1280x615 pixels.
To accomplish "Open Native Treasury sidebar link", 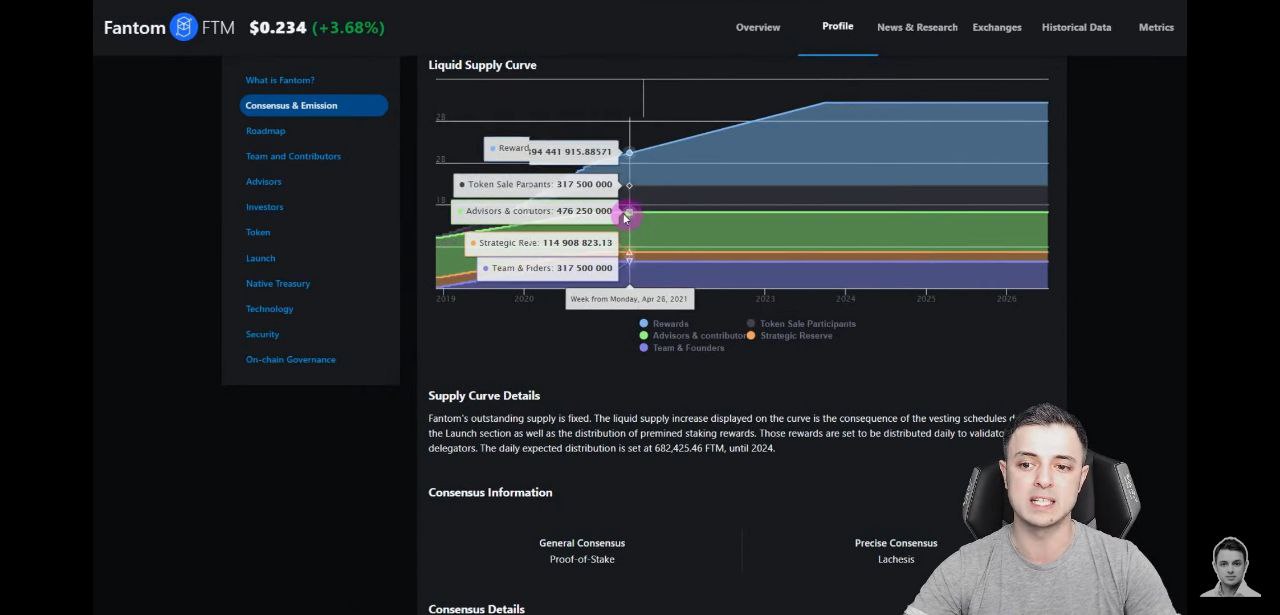I will (278, 284).
